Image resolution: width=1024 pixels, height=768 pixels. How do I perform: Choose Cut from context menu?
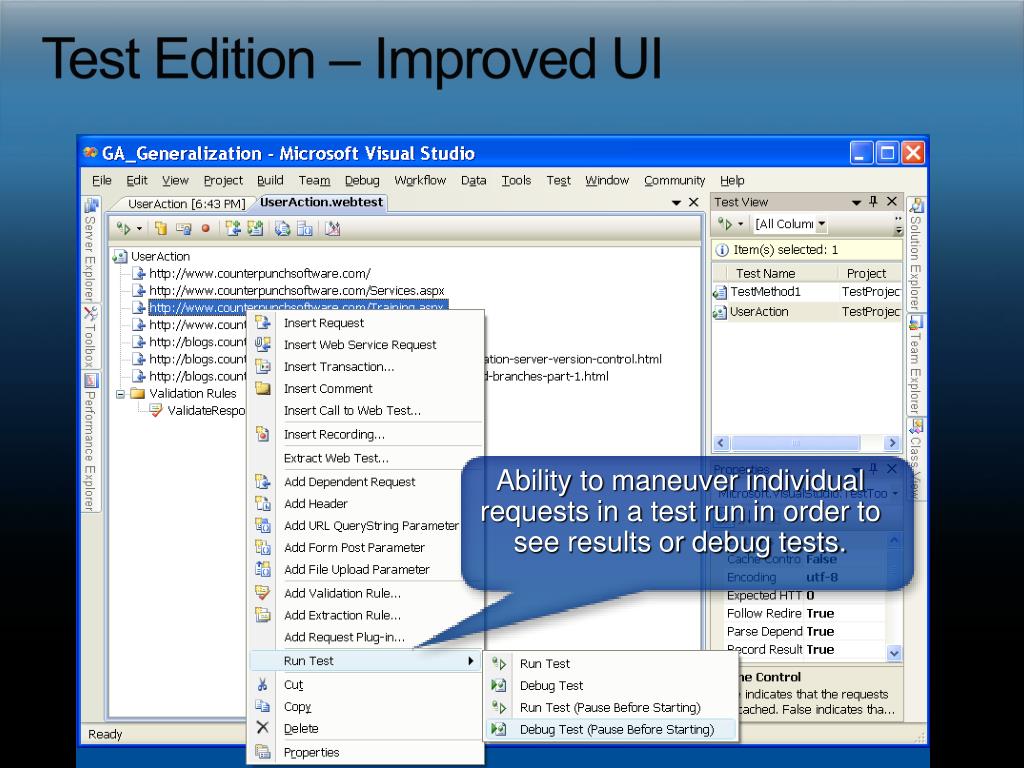(x=367, y=684)
